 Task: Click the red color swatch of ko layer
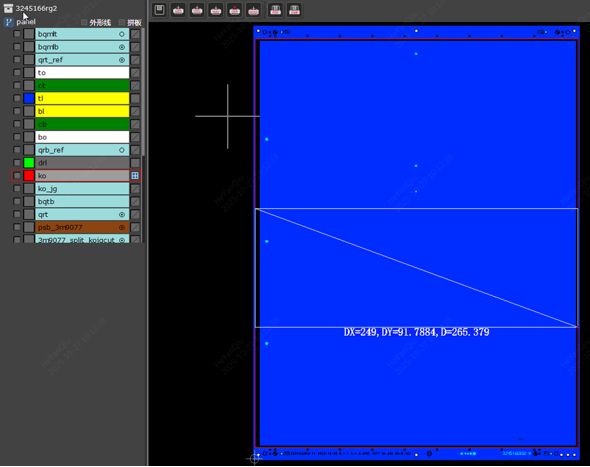(x=29, y=176)
